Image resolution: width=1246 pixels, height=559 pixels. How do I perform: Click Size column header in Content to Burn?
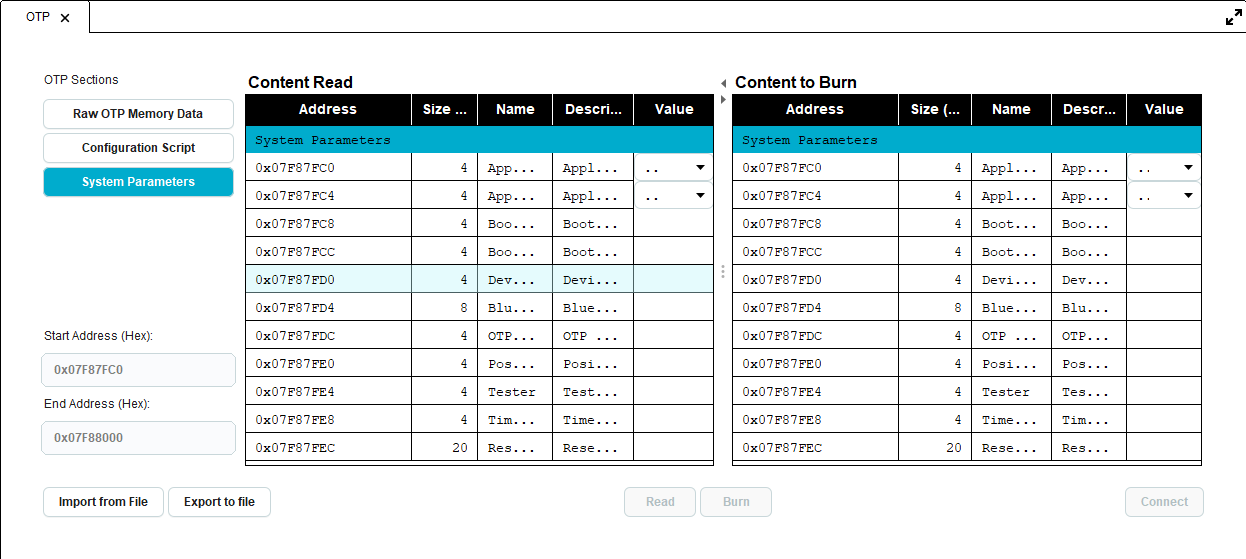coord(935,109)
